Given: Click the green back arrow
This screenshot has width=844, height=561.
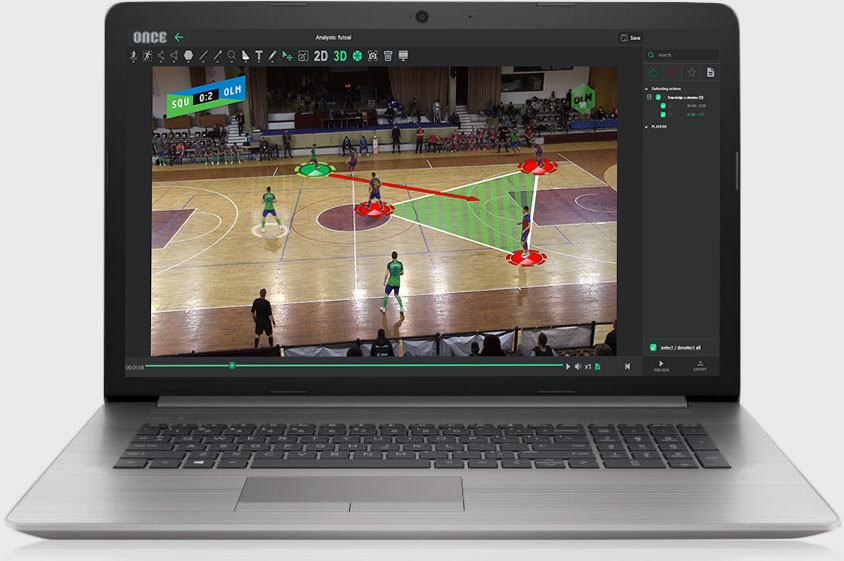Looking at the screenshot, I should (179, 37).
